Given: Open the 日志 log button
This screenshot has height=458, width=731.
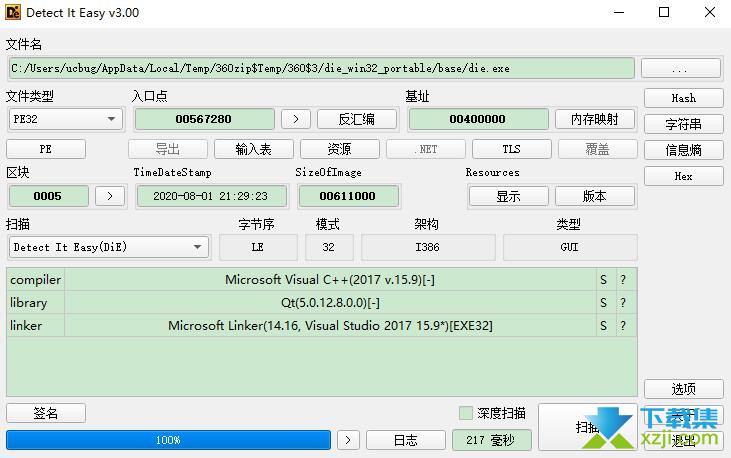Looking at the screenshot, I should point(406,440).
